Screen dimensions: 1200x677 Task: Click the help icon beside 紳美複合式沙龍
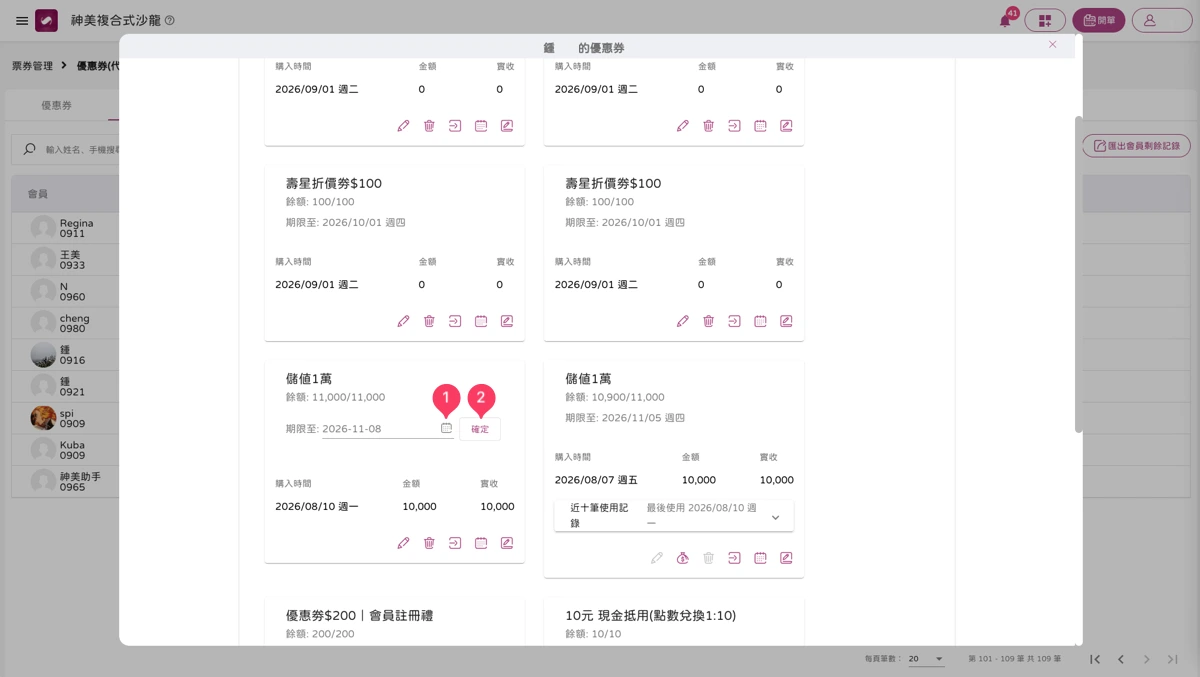pyautogui.click(x=169, y=21)
